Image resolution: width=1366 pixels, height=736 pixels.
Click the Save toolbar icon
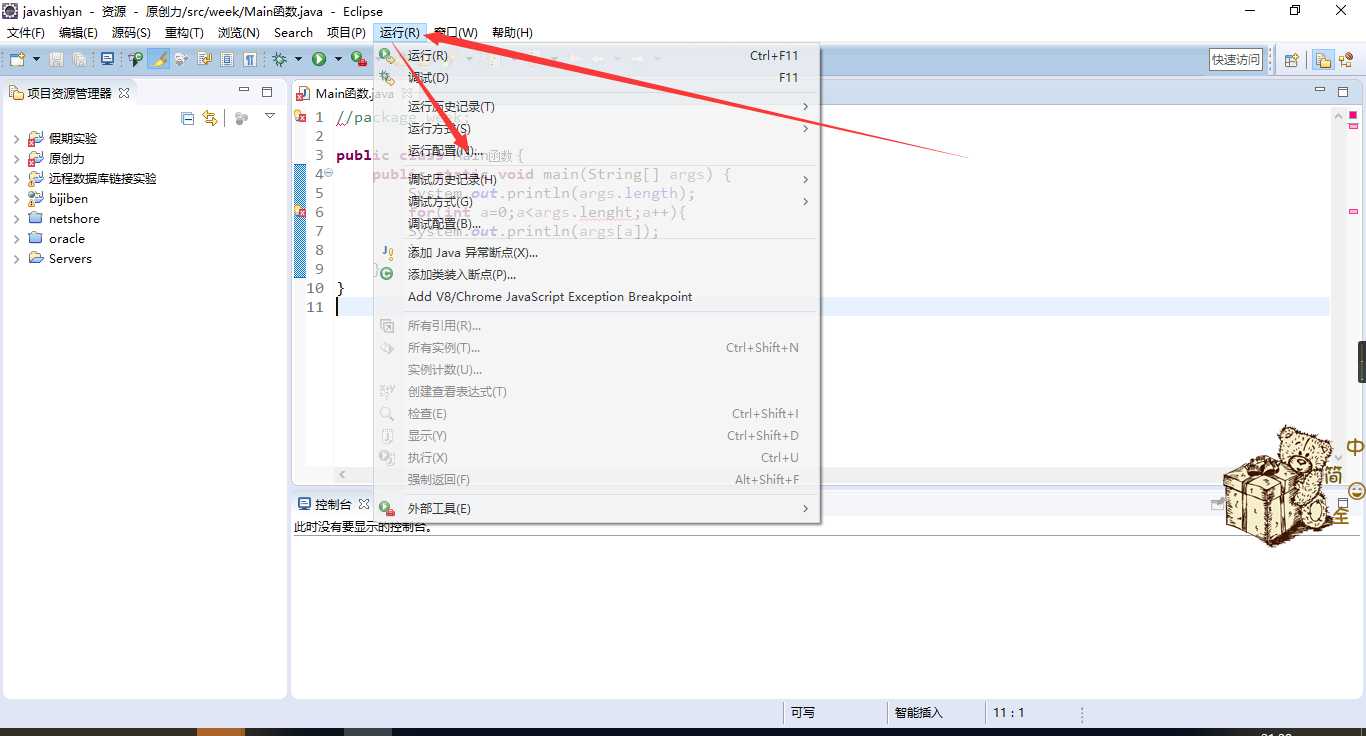tap(57, 60)
